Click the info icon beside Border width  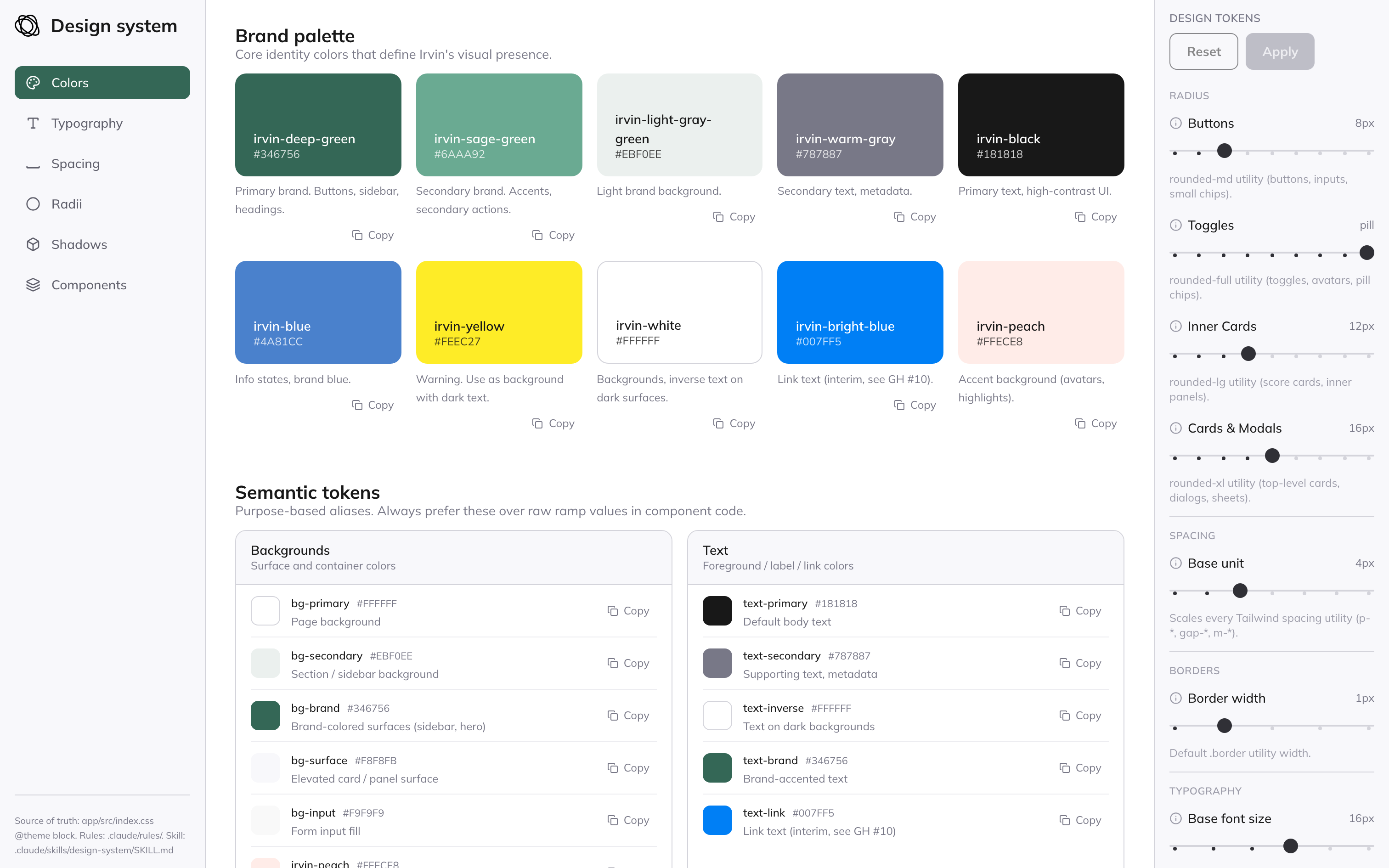tap(1175, 698)
